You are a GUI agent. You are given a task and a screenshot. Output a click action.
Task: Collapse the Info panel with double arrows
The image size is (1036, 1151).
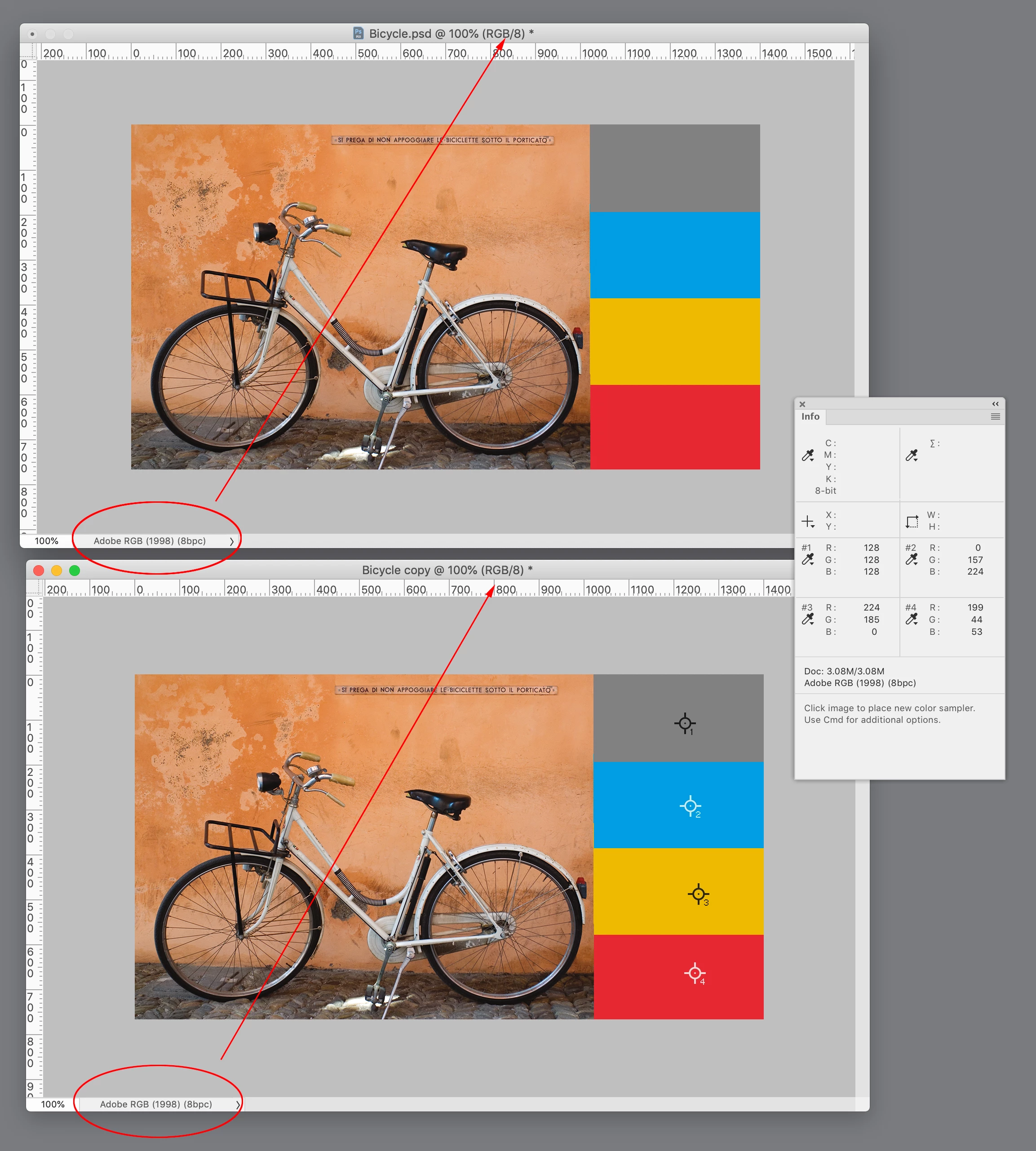[995, 403]
